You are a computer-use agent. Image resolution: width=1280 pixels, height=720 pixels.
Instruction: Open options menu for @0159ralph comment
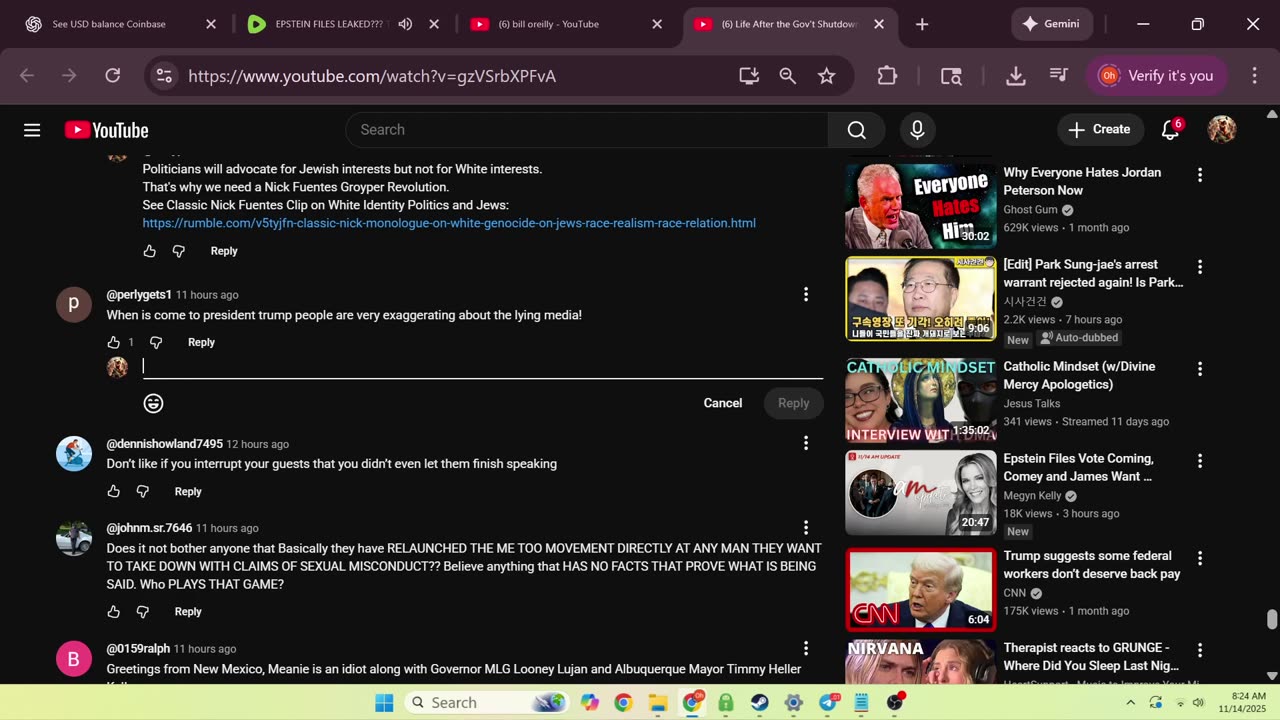(806, 648)
